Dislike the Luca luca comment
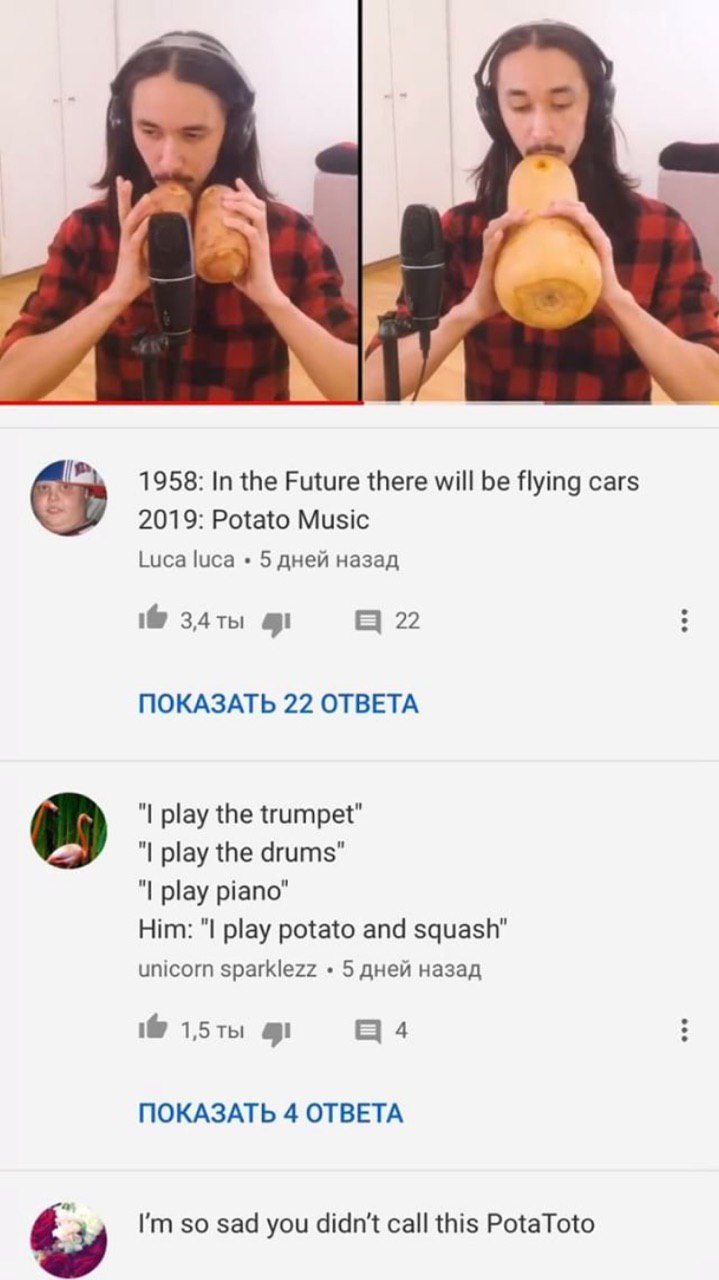Viewport: 719px width, 1280px height. pyautogui.click(x=276, y=622)
